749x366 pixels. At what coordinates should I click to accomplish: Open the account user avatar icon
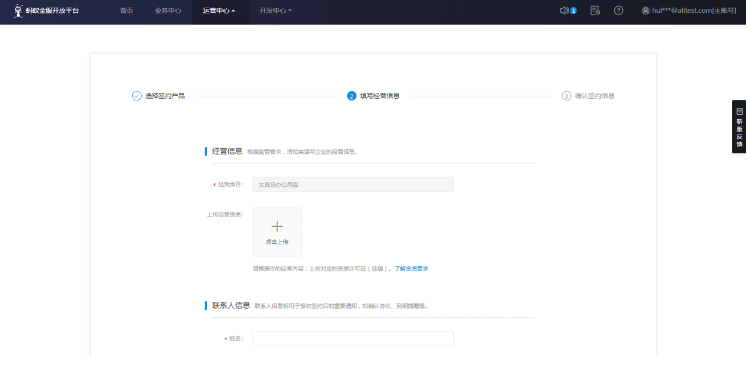[x=646, y=11]
